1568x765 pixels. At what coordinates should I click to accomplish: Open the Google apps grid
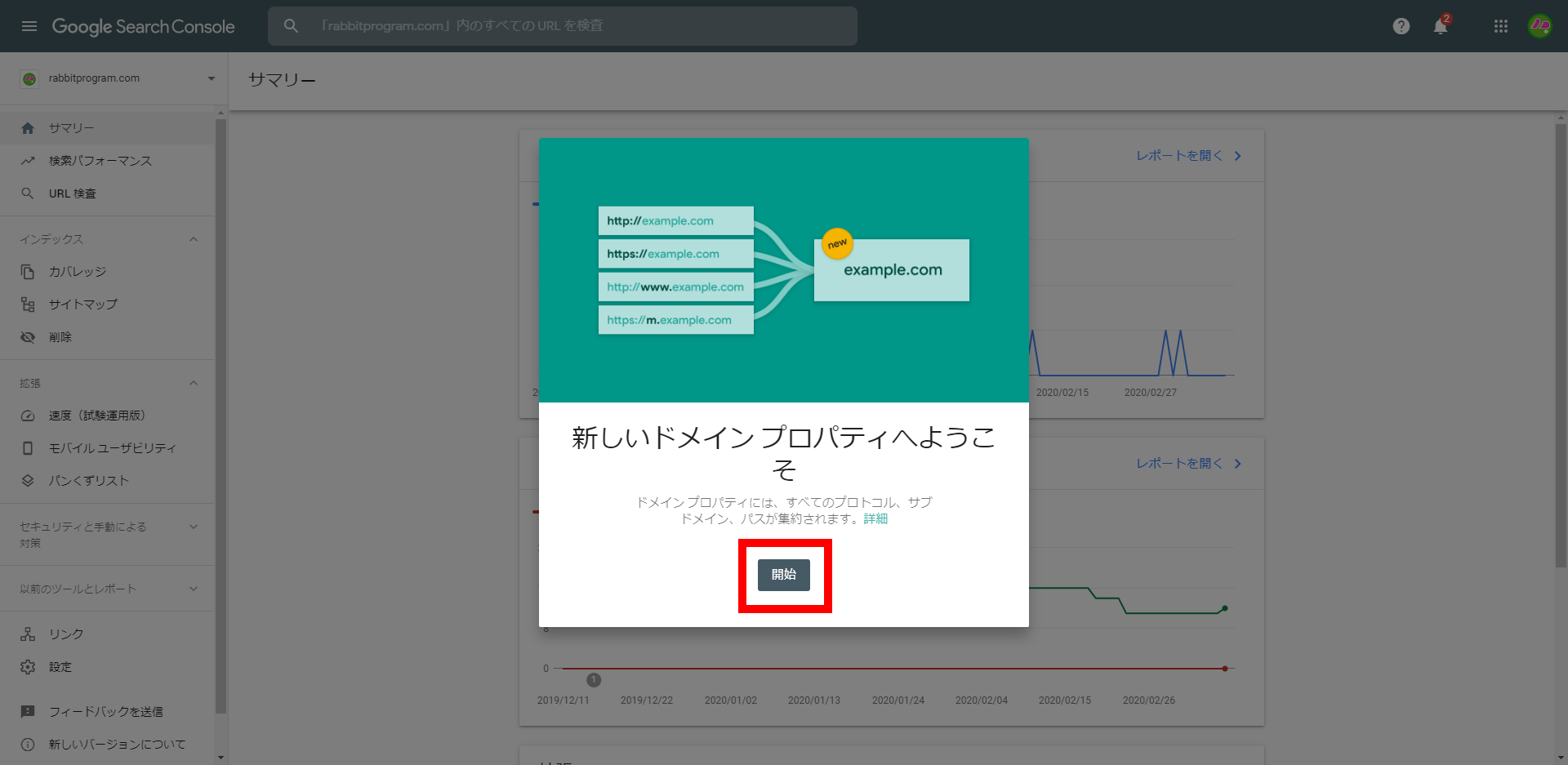pos(1501,26)
